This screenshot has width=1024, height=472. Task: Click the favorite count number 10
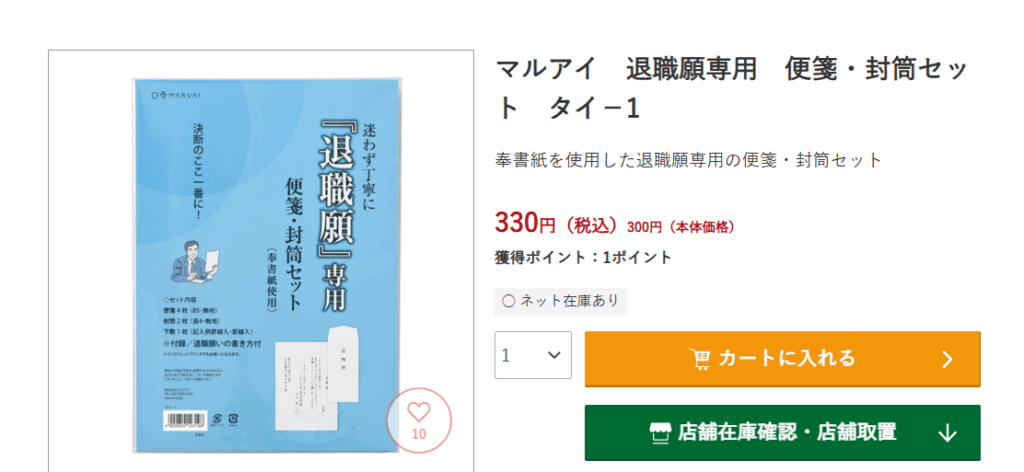click(x=419, y=434)
